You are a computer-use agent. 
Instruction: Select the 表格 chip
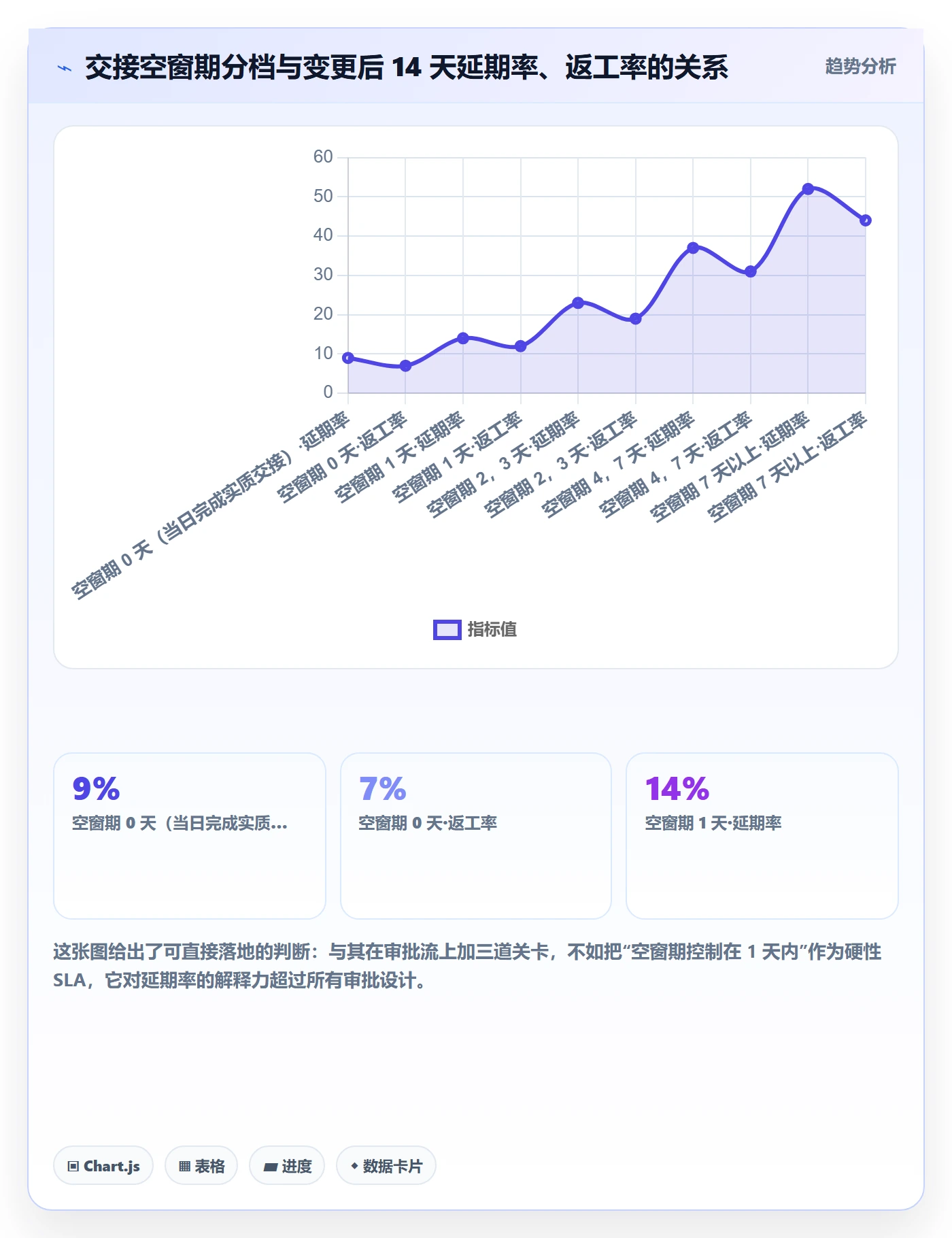(201, 1166)
